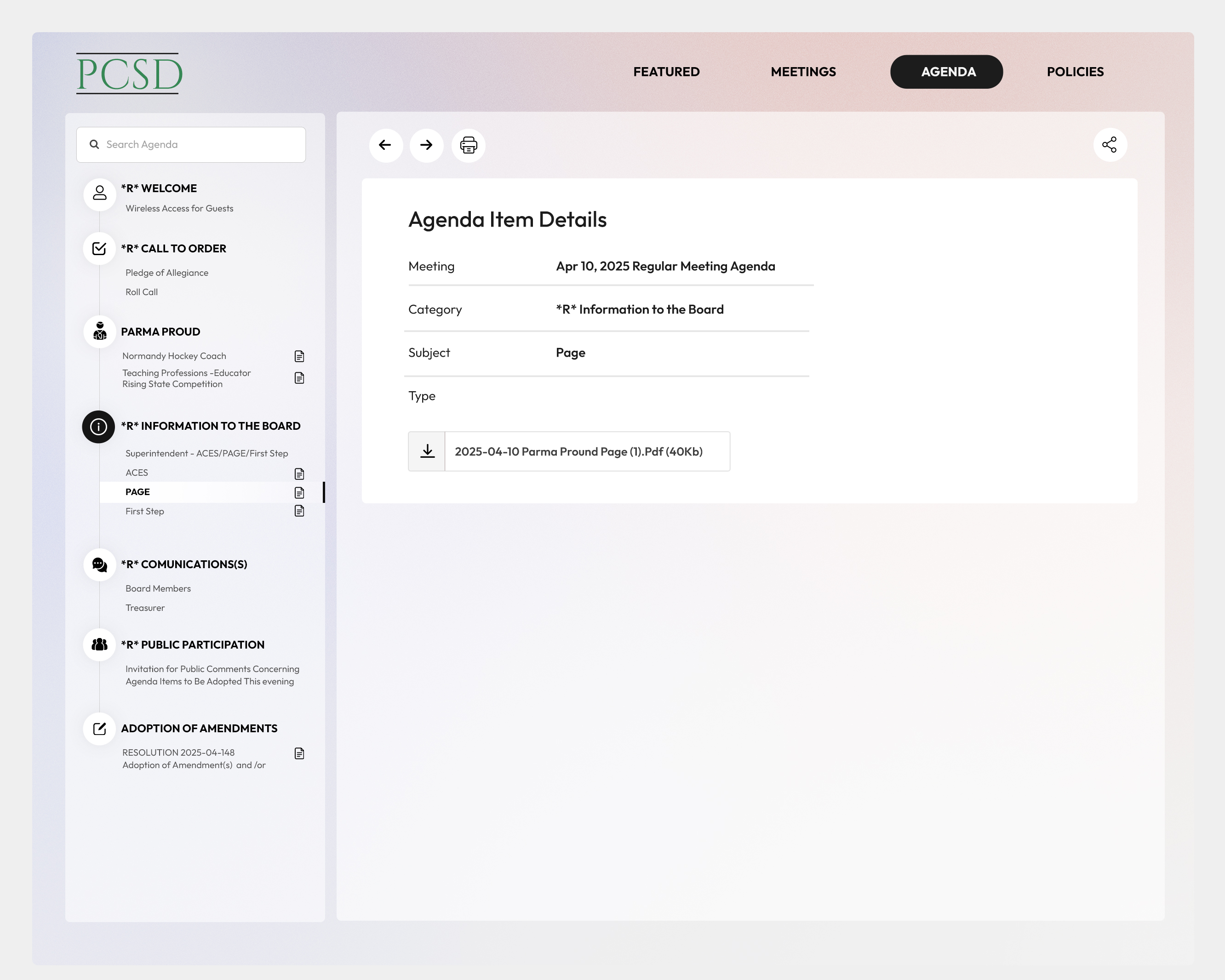Viewport: 1225px width, 980px height.
Task: Click the back arrow navigation button
Action: tap(386, 145)
